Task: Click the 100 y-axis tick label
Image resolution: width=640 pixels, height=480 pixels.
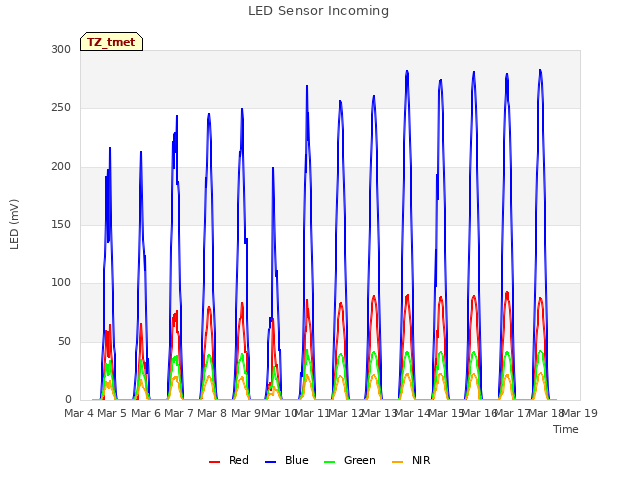Action: pos(61,282)
